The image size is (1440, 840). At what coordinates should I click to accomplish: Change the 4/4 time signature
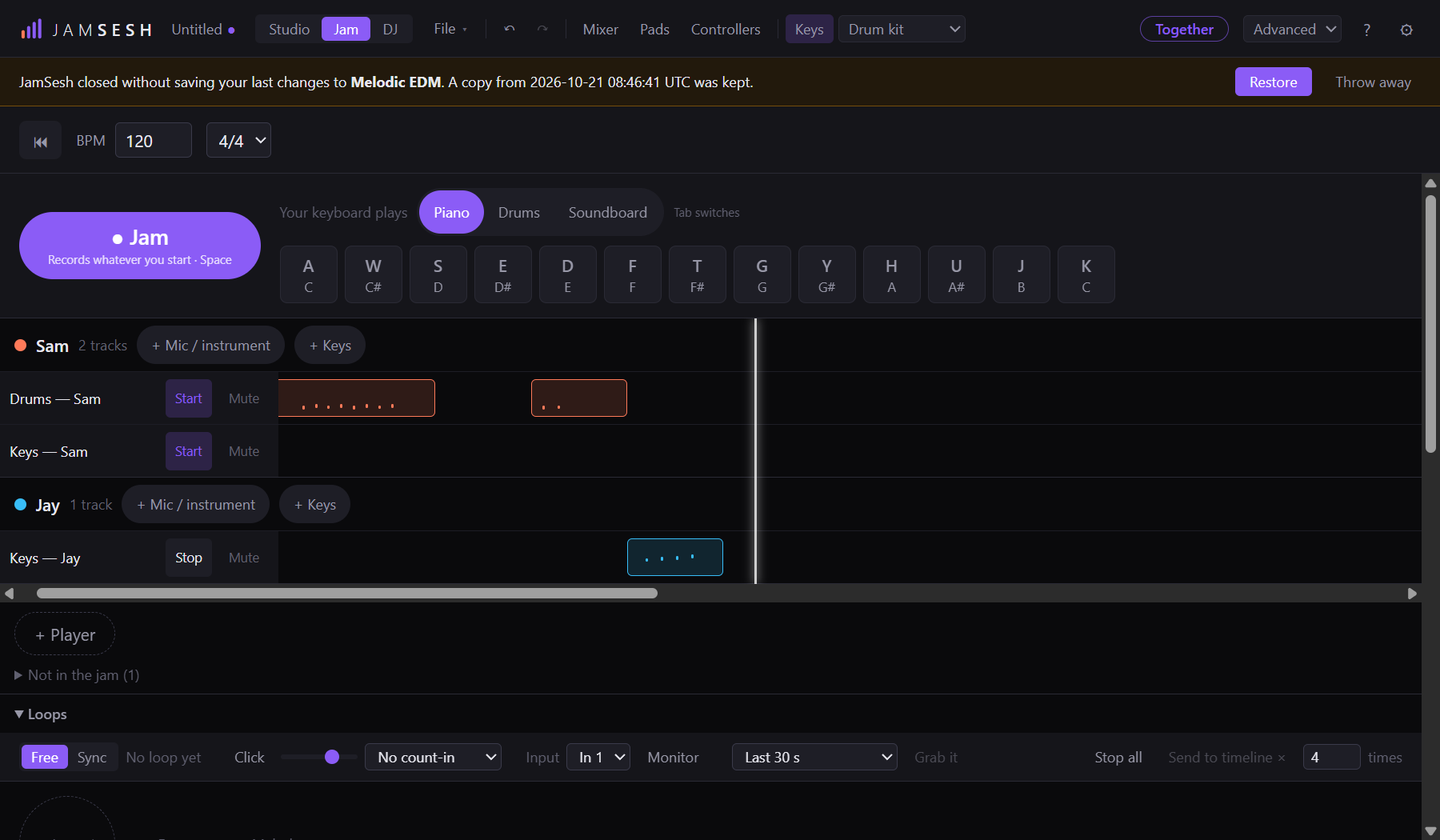(x=238, y=140)
